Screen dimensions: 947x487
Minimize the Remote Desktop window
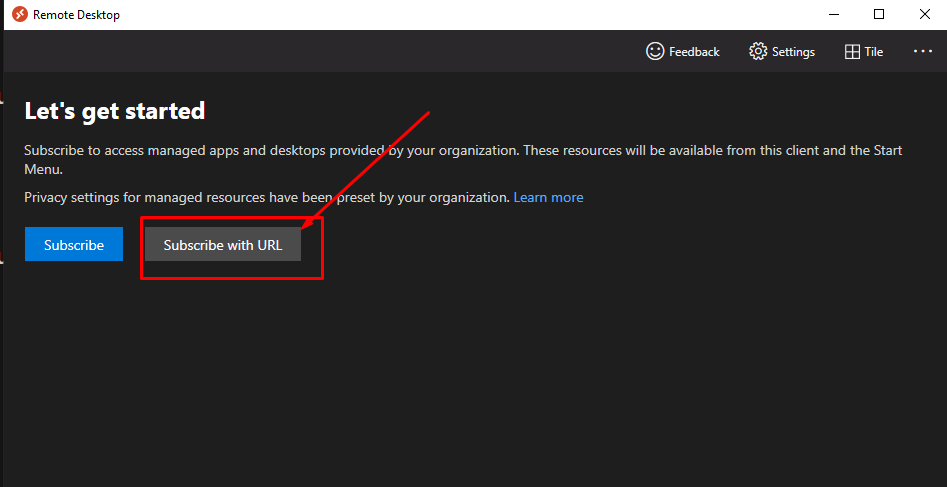tap(833, 15)
